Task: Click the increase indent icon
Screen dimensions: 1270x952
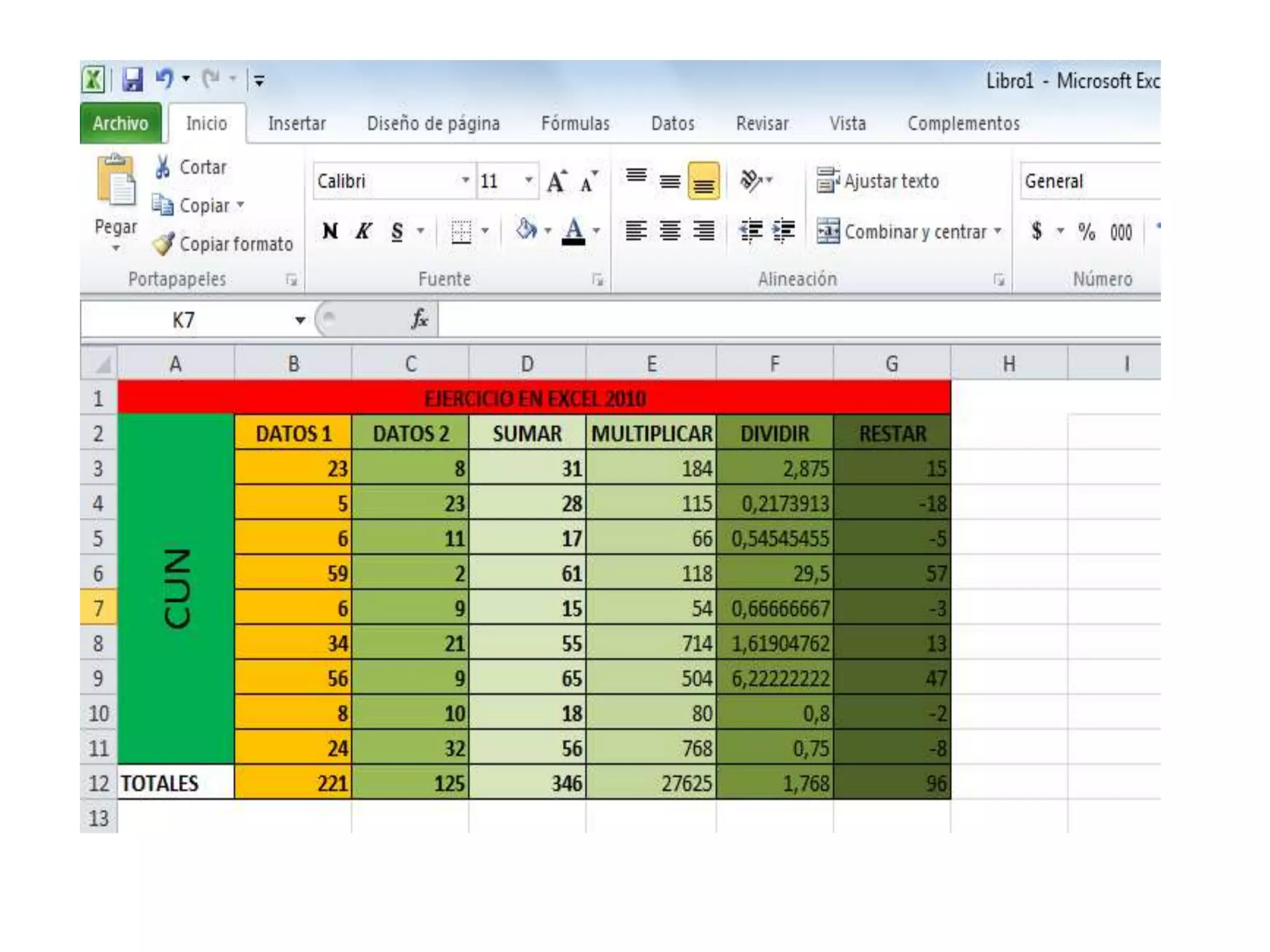Action: pyautogui.click(x=784, y=231)
